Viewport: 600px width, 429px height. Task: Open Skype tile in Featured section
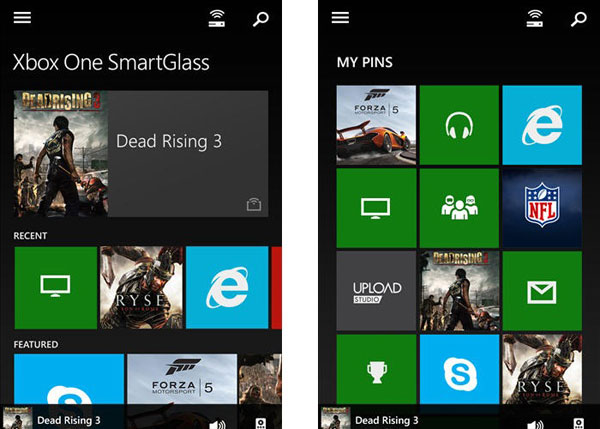(69, 379)
